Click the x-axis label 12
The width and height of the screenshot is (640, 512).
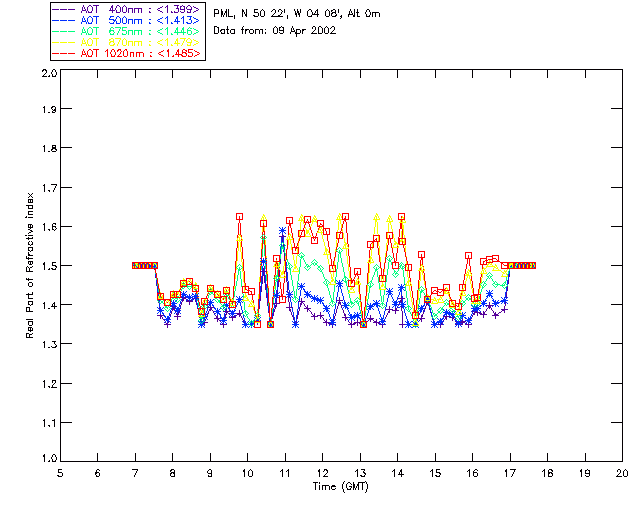click(x=322, y=473)
